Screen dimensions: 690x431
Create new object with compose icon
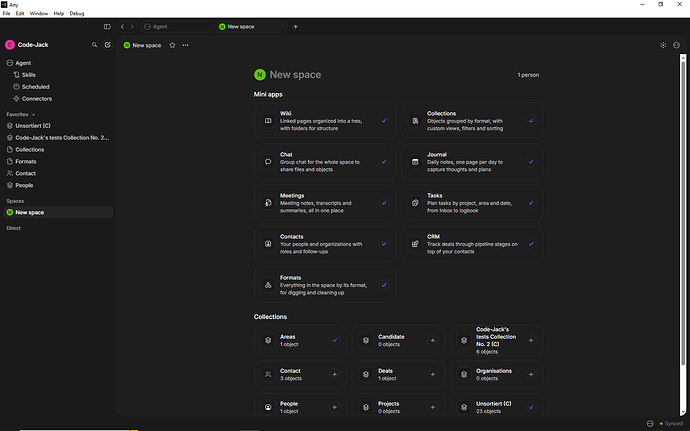click(x=107, y=45)
